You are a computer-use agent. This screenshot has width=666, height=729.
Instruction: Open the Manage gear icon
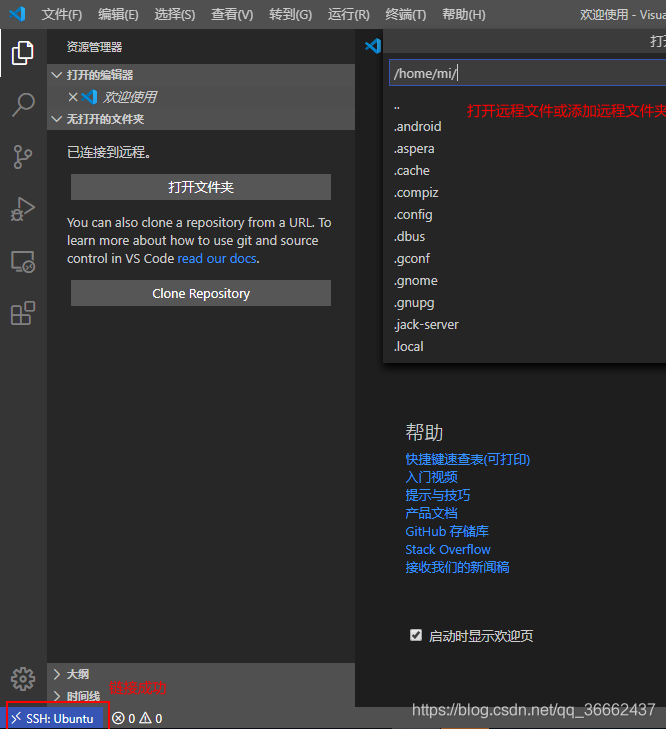(23, 679)
